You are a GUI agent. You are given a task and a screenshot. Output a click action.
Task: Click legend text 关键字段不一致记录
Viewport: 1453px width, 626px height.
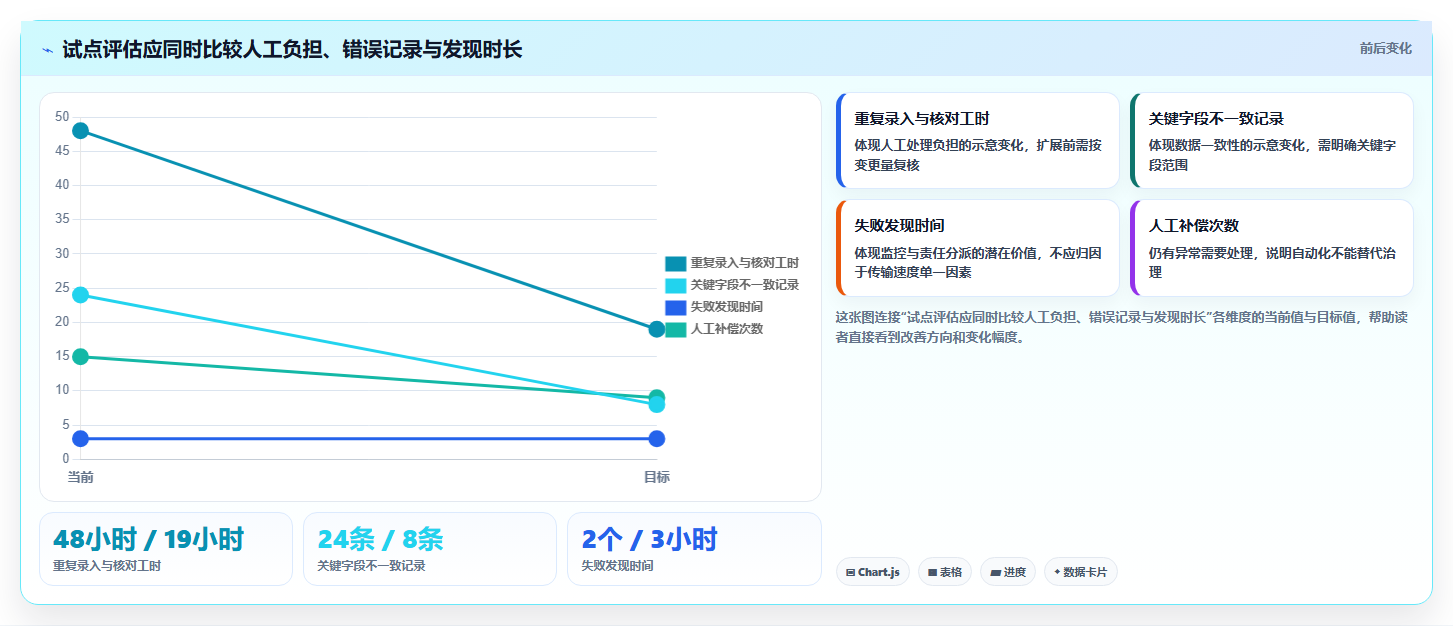pyautogui.click(x=745, y=285)
